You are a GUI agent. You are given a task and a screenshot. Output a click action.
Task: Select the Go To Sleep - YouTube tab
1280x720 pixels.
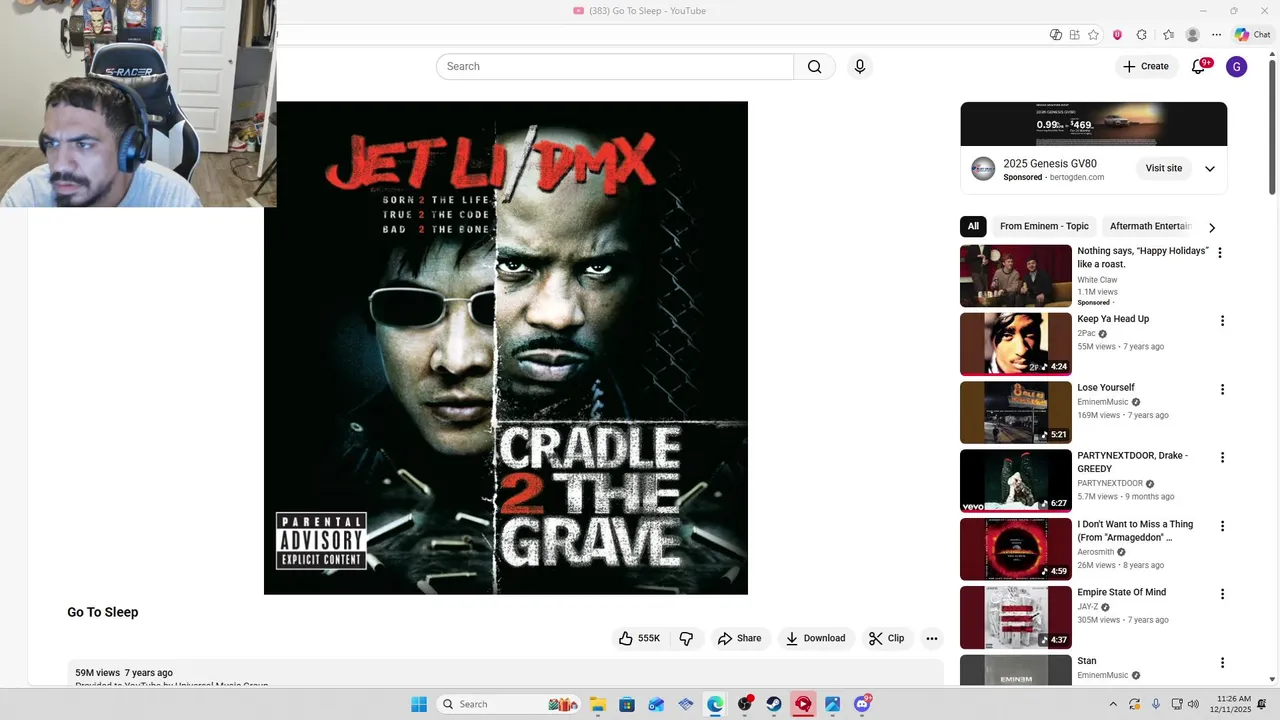(640, 11)
